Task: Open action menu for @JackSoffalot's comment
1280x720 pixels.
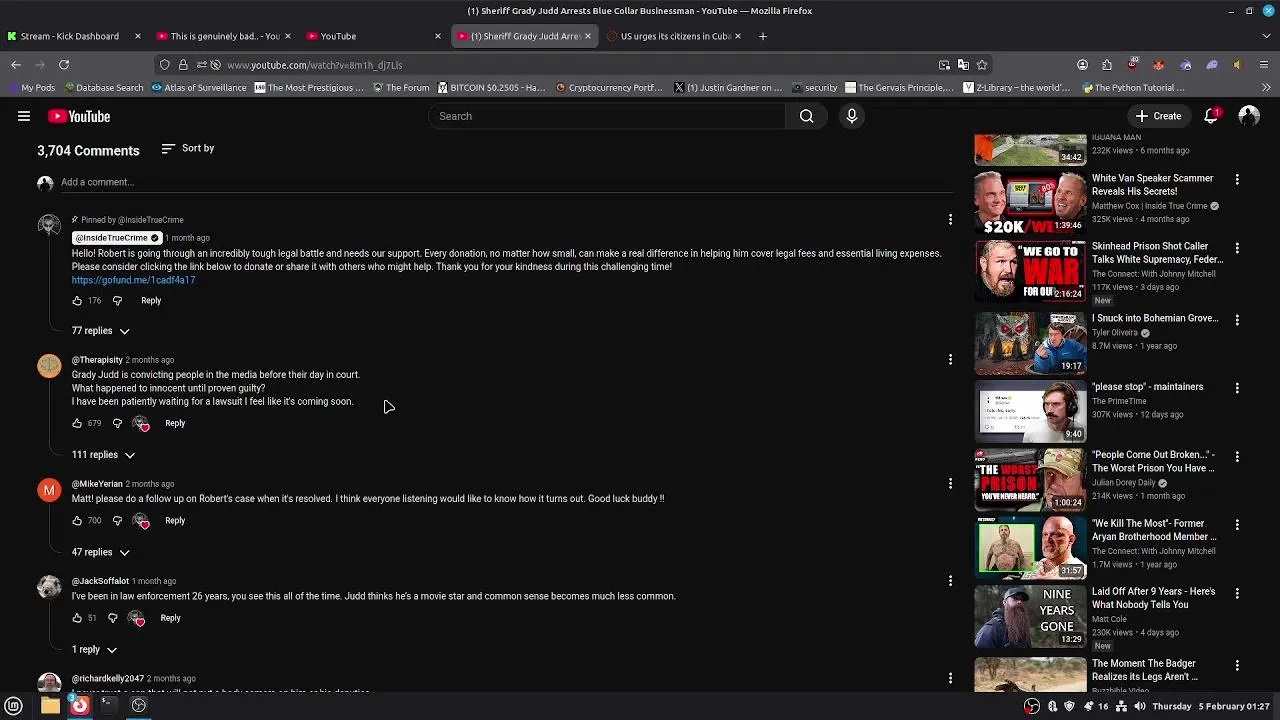Action: coord(950,580)
